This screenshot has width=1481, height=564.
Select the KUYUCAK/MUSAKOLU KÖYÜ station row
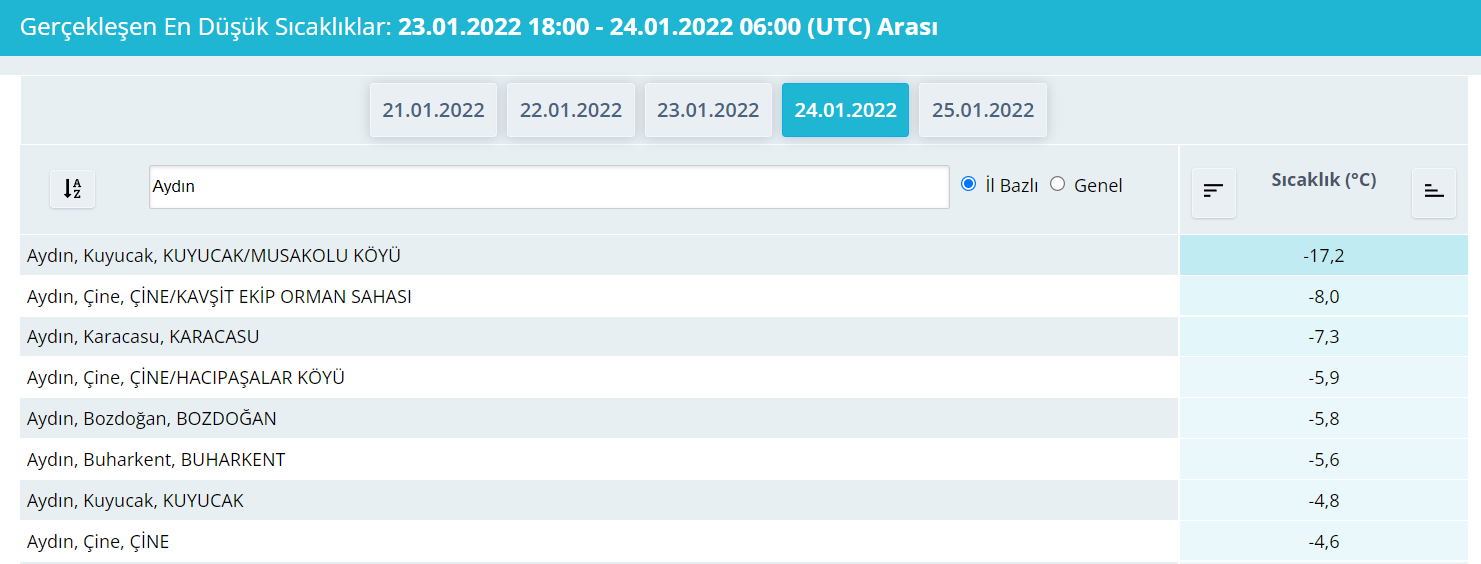click(214, 256)
